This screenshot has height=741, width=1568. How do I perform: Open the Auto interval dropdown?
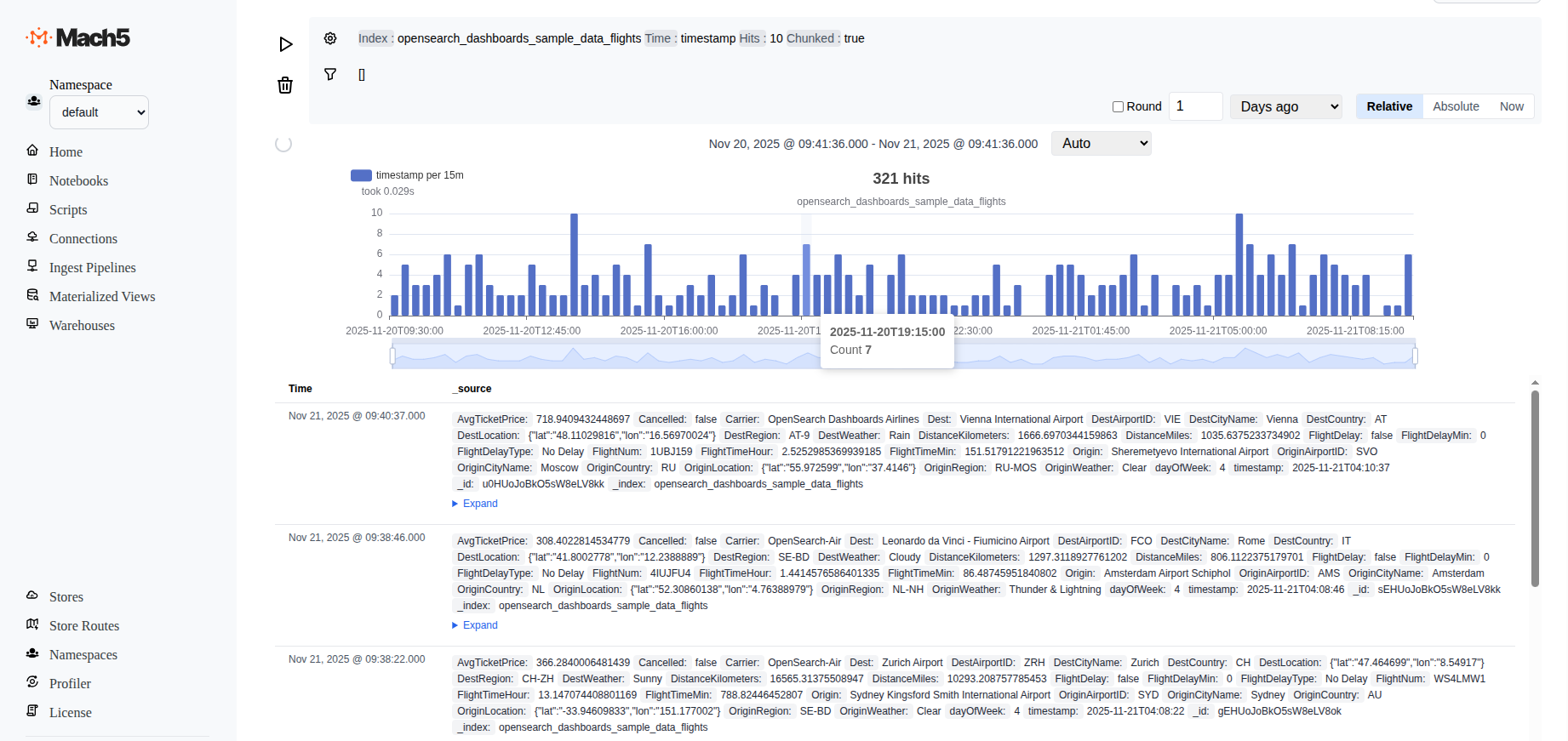(1101, 144)
